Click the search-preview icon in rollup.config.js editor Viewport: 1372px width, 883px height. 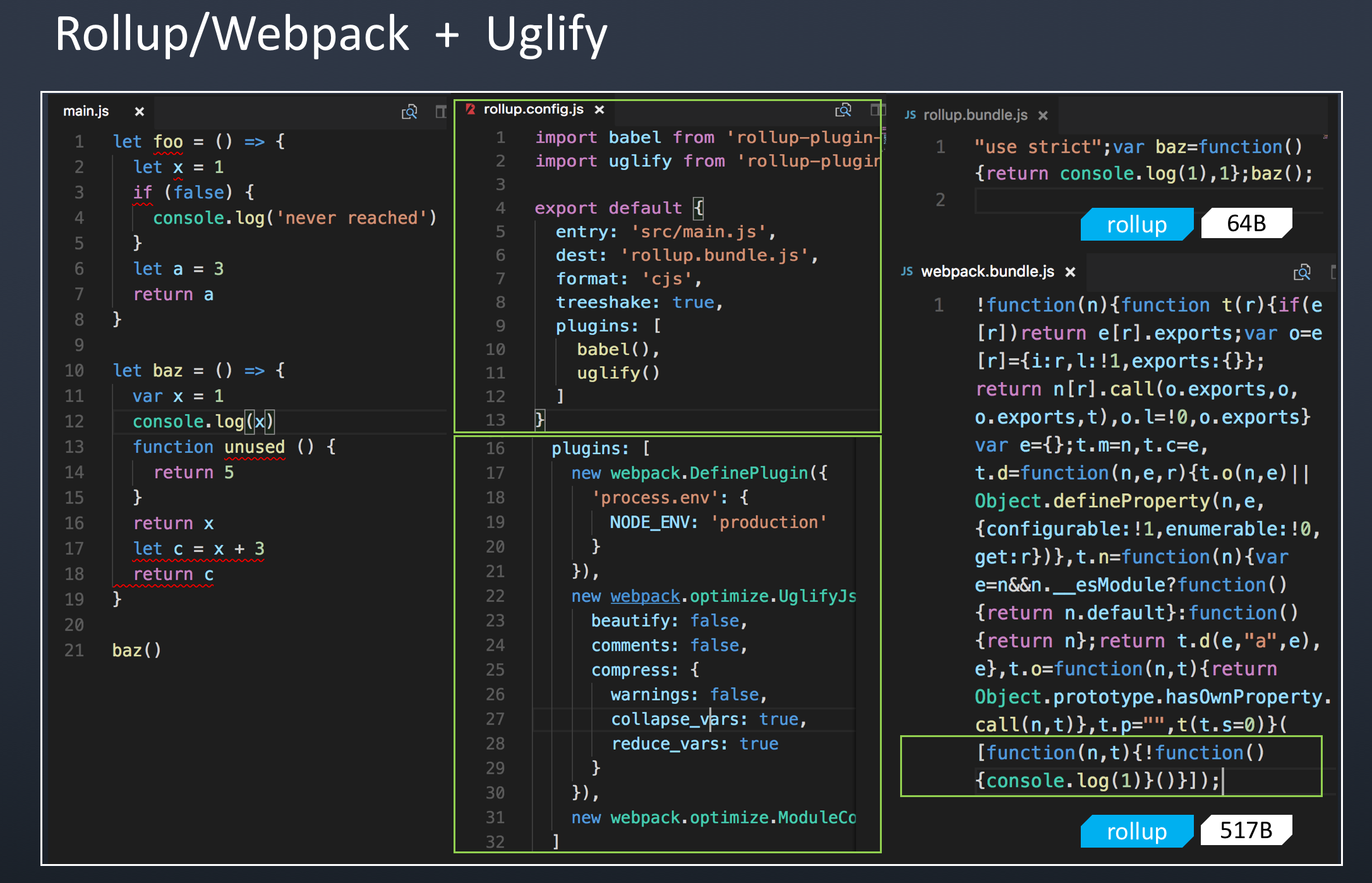pyautogui.click(x=843, y=111)
